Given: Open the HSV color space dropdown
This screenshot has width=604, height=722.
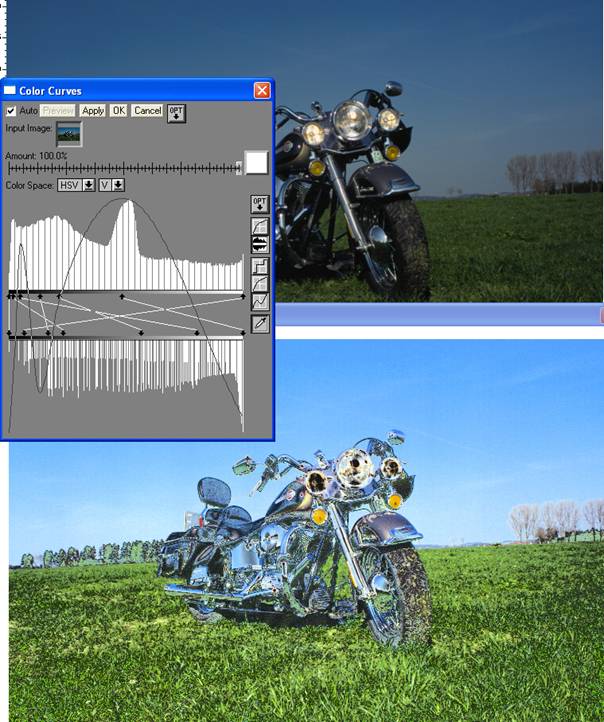Looking at the screenshot, I should point(76,185).
